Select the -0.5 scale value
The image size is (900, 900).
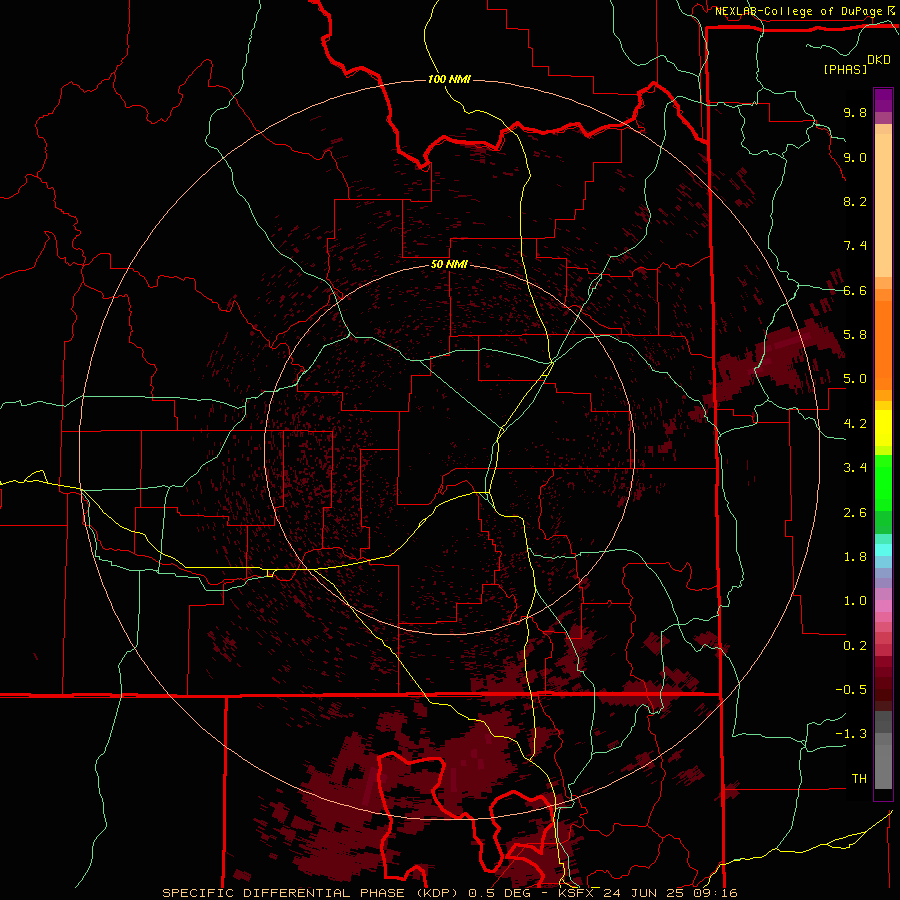tap(851, 690)
